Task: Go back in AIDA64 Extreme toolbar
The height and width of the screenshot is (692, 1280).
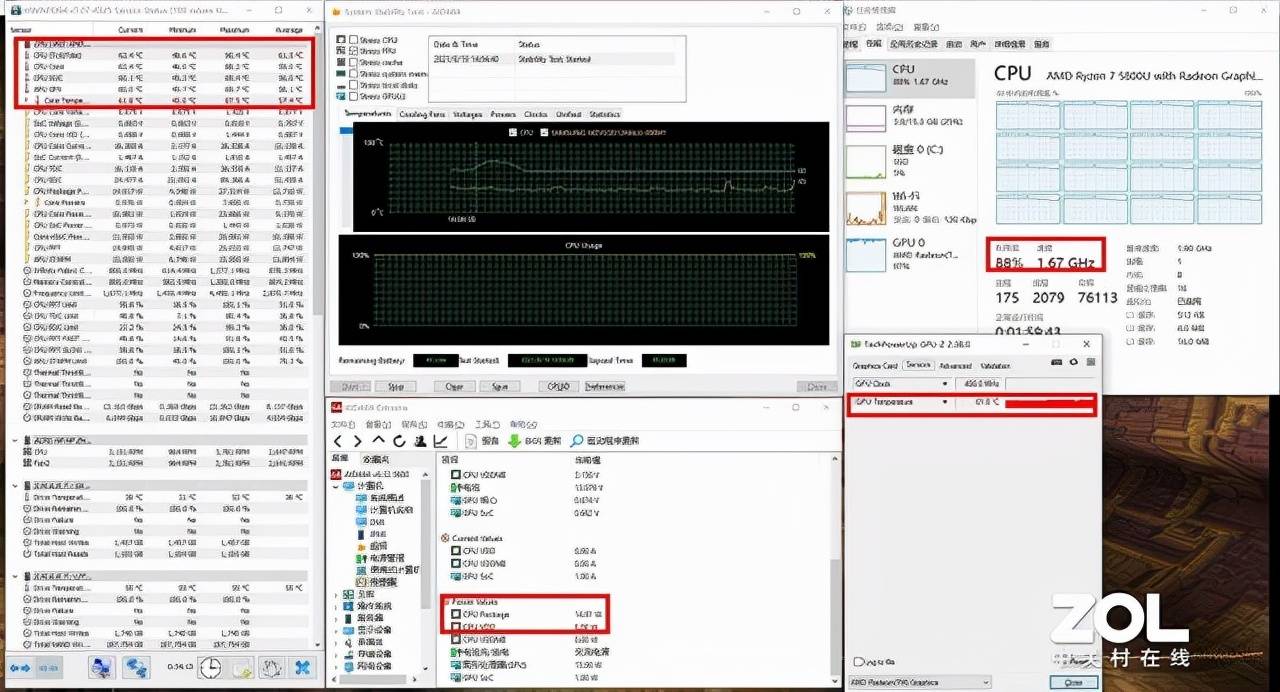Action: point(339,441)
